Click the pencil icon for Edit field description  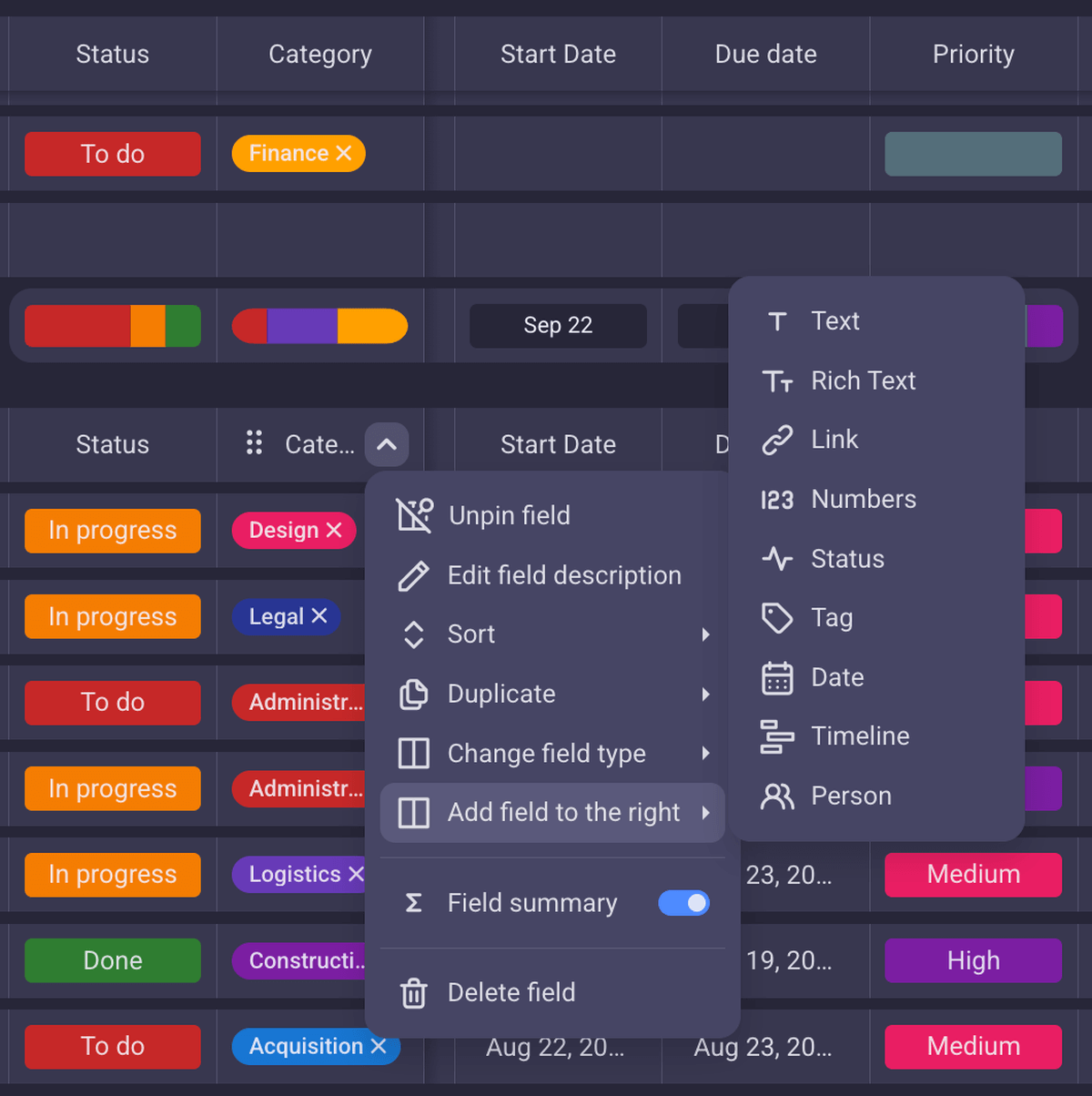point(413,575)
